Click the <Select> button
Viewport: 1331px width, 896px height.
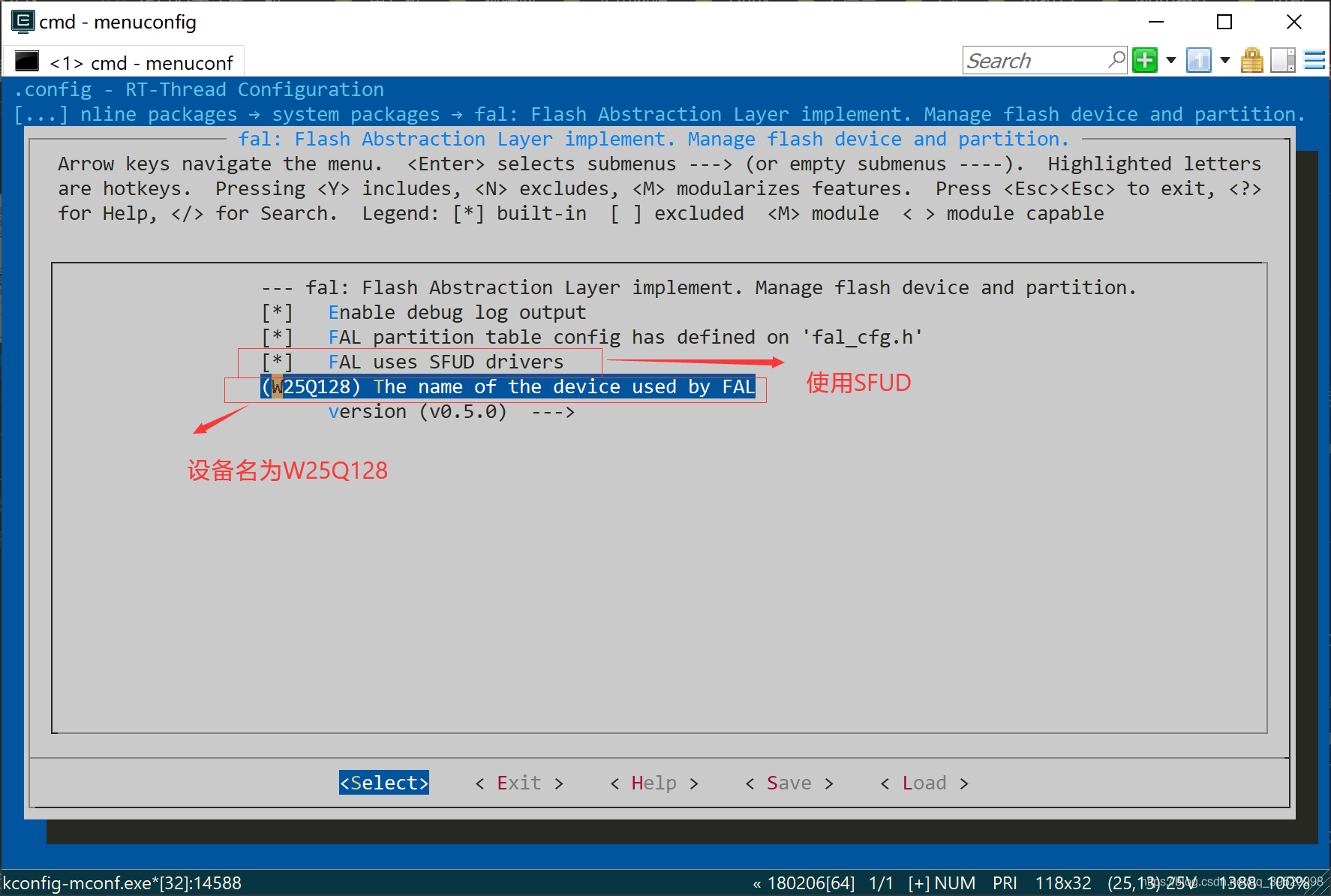384,783
